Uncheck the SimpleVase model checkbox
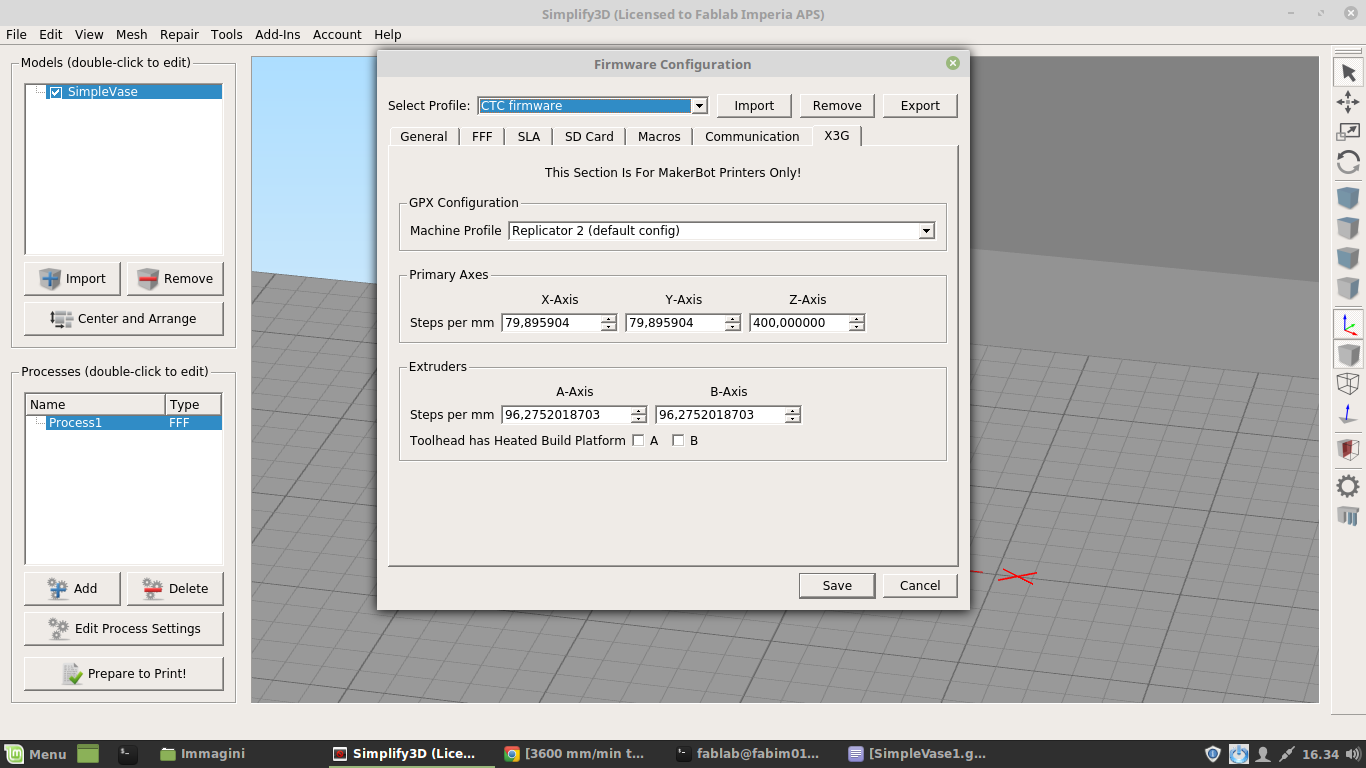 point(56,92)
